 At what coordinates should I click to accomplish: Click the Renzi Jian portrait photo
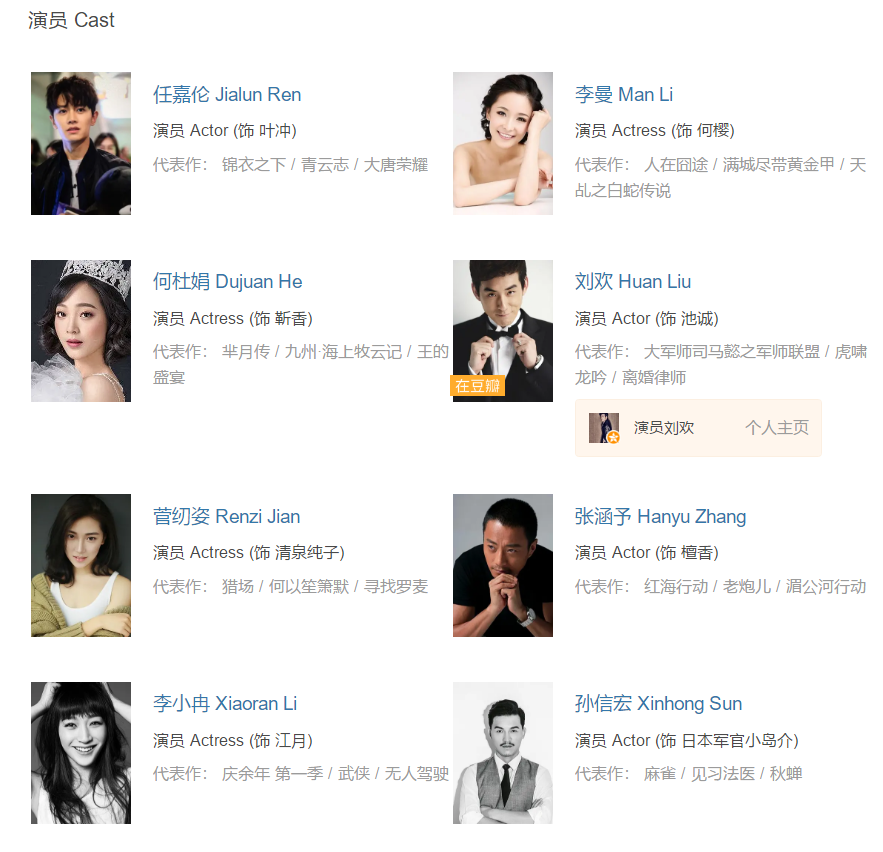[x=81, y=565]
